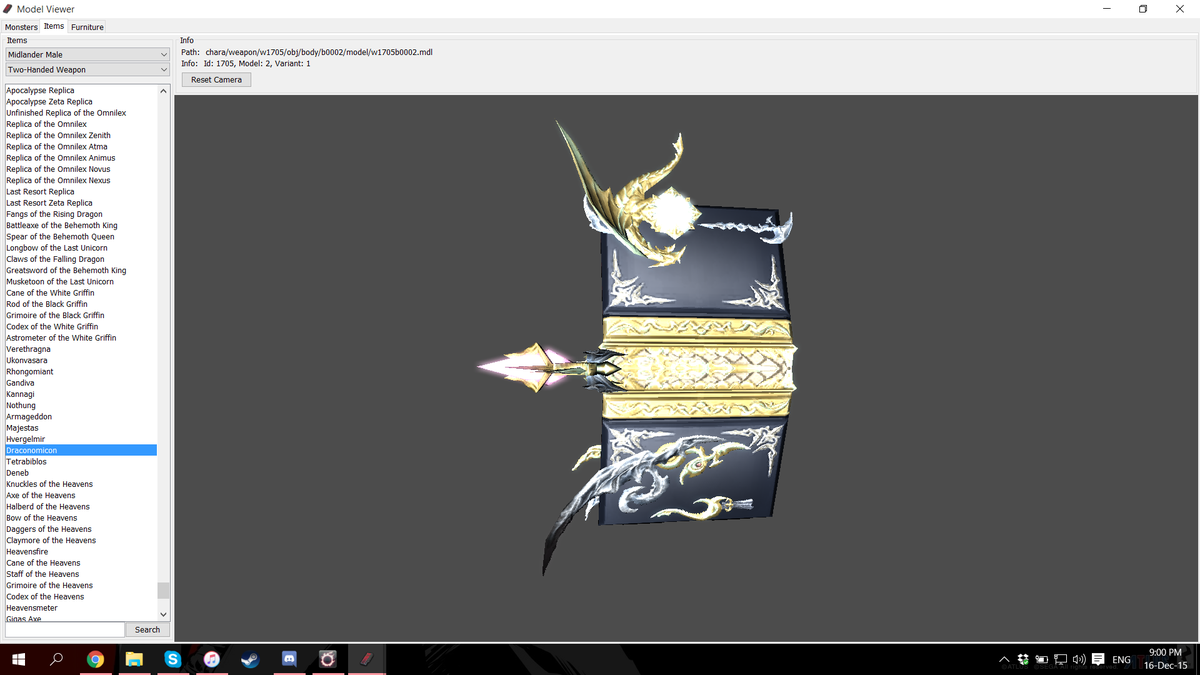Open the Windows Start menu
The image size is (1200, 675).
(18, 659)
